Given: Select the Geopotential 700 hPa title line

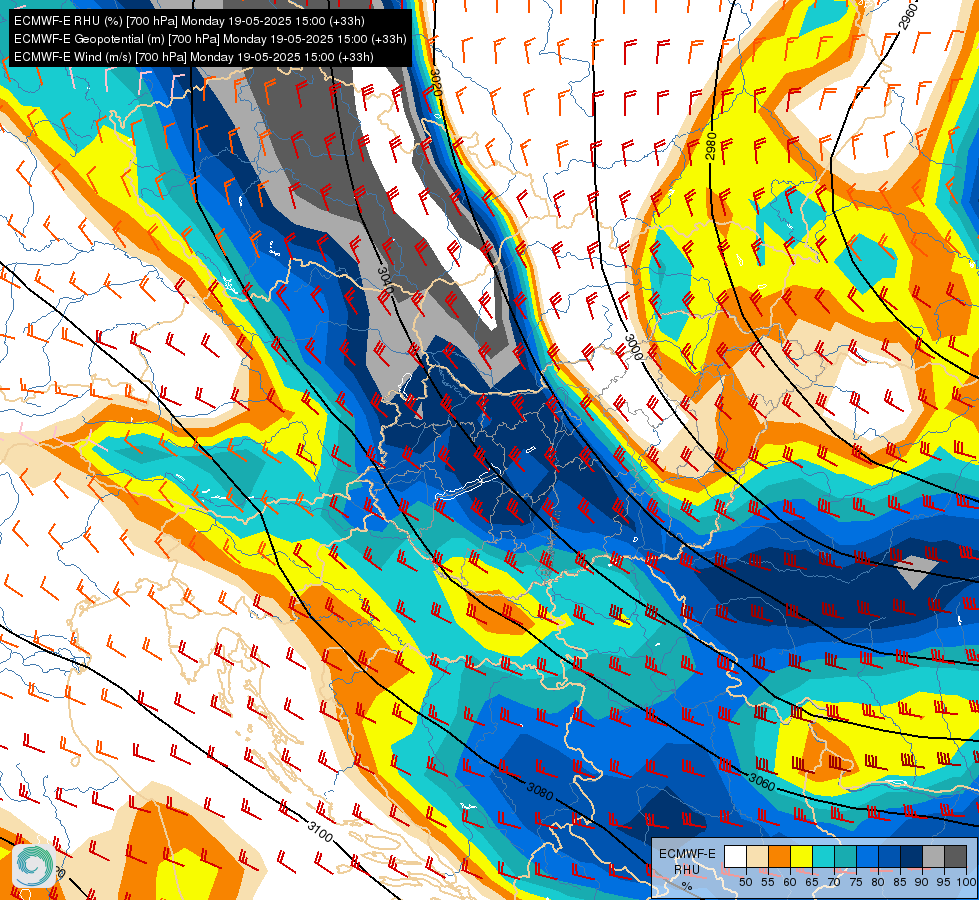Looking at the screenshot, I should pyautogui.click(x=210, y=39).
